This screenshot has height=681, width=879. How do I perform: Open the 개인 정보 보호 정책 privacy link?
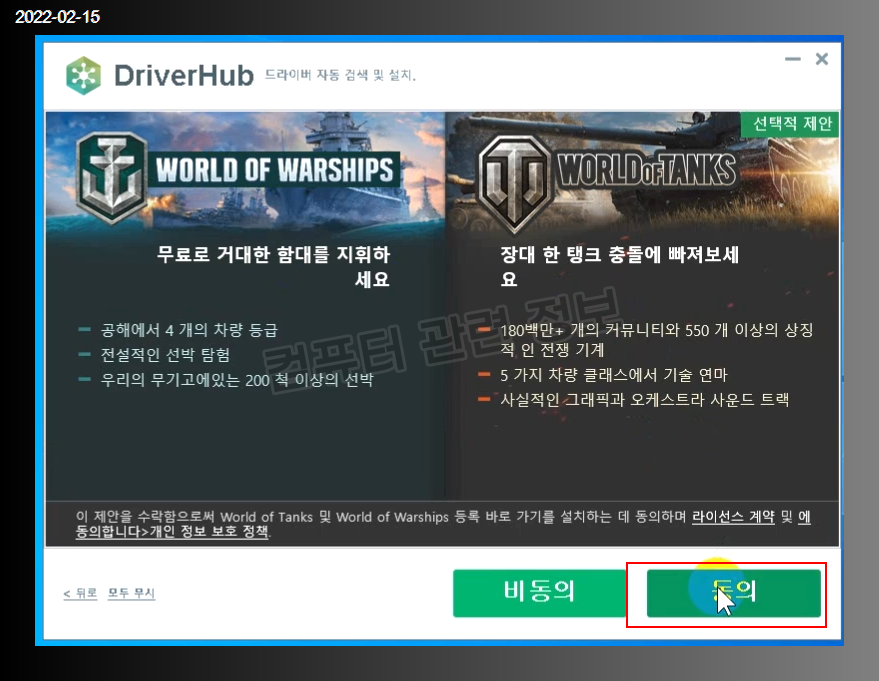pos(209,531)
